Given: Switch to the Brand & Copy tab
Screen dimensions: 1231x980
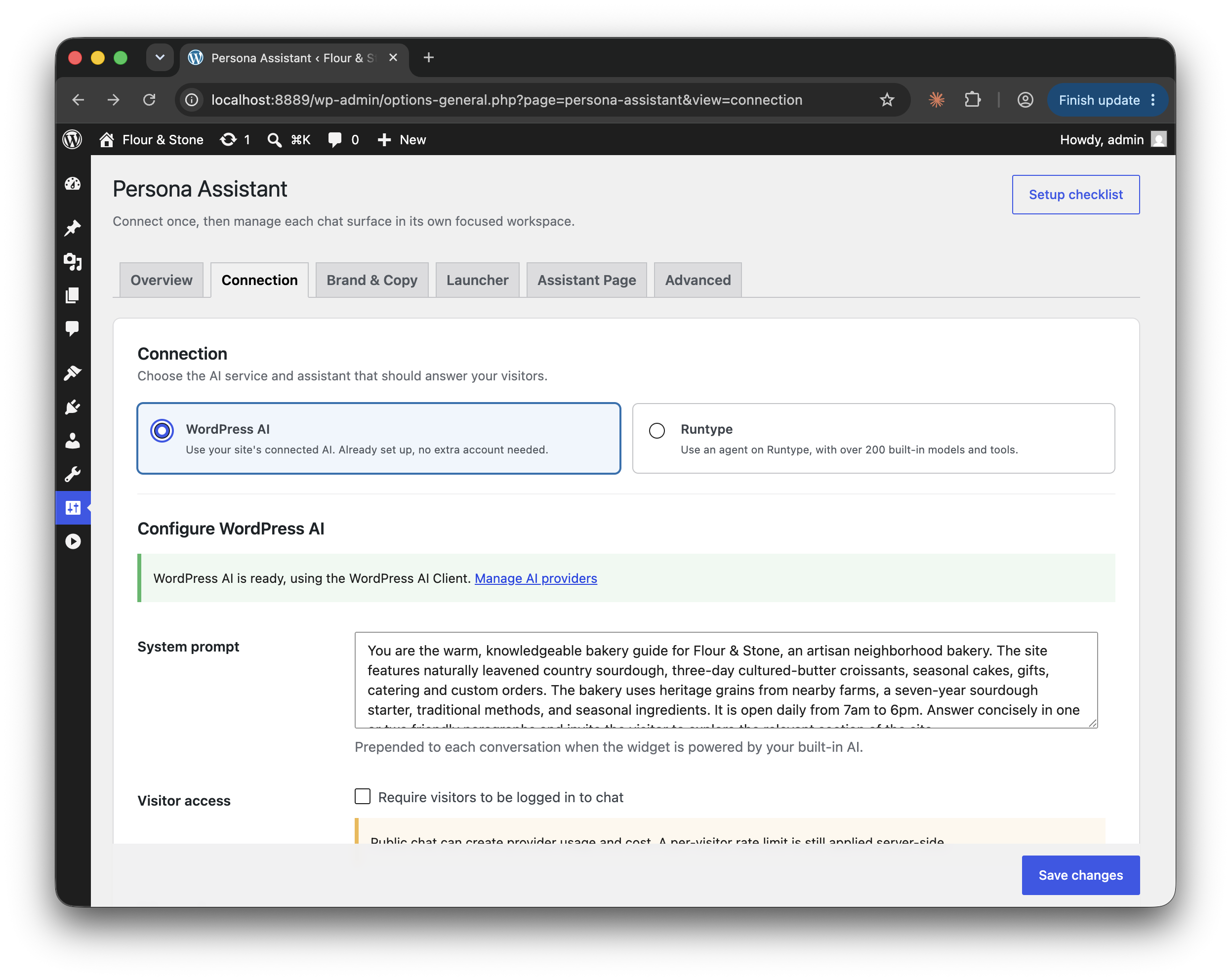Looking at the screenshot, I should click(371, 280).
